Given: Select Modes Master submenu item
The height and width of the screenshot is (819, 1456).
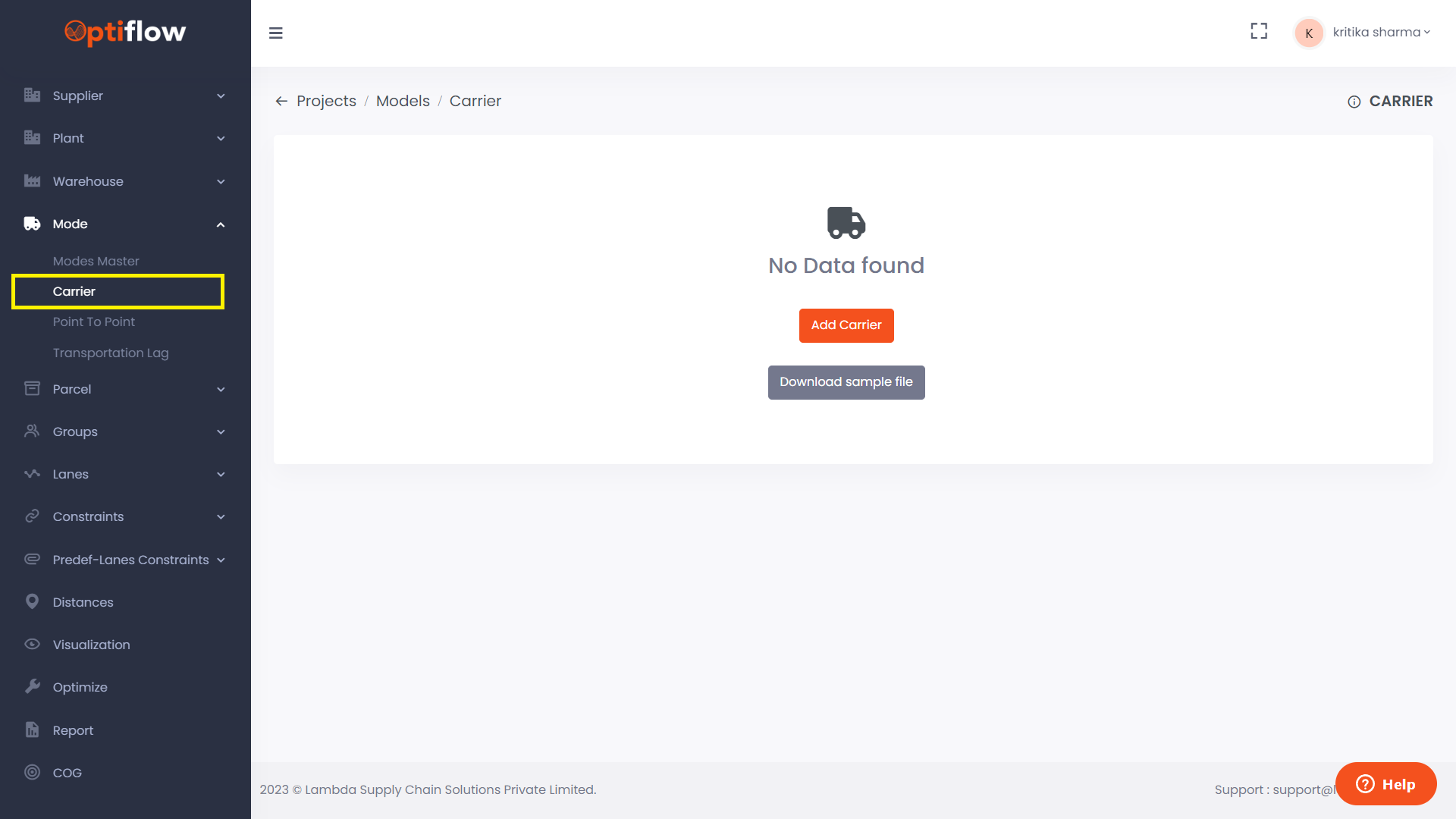Looking at the screenshot, I should 96,261.
